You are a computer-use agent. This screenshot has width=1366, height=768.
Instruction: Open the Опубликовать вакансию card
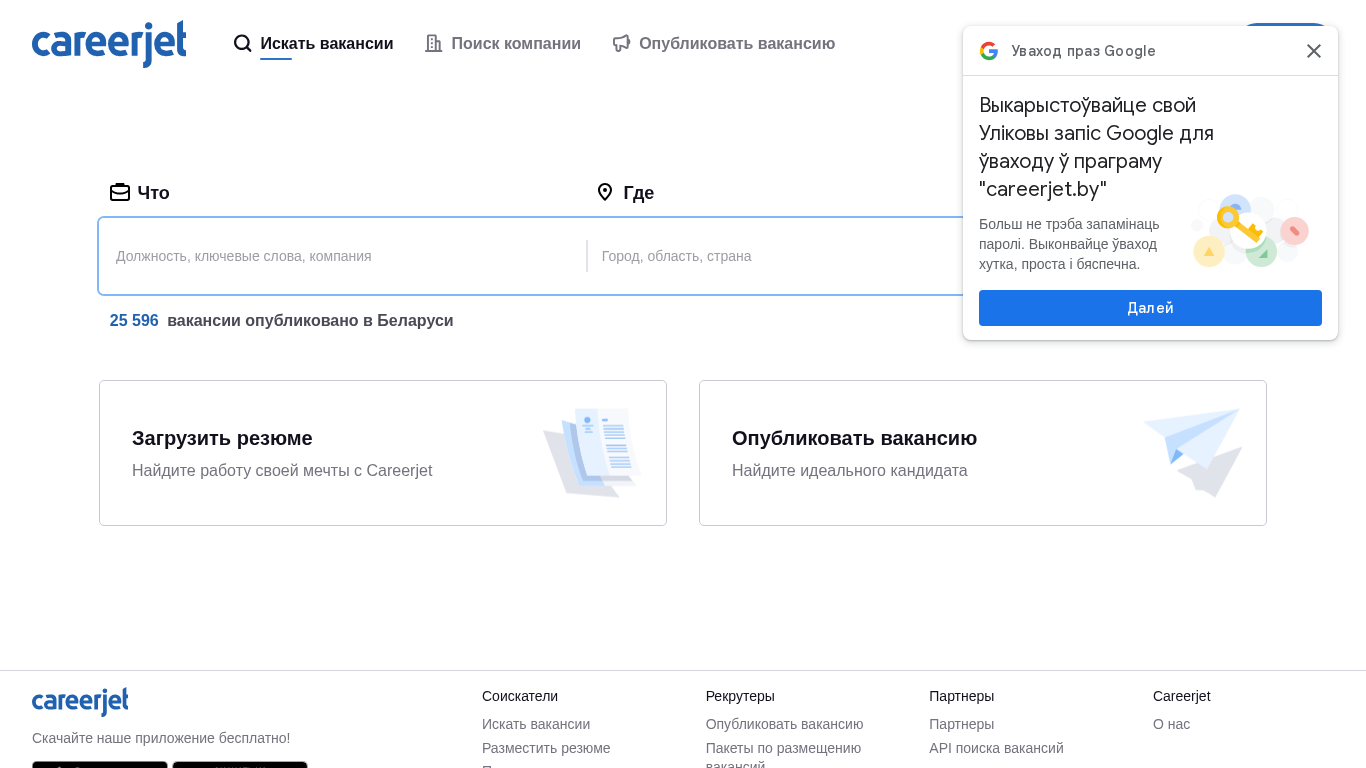982,453
